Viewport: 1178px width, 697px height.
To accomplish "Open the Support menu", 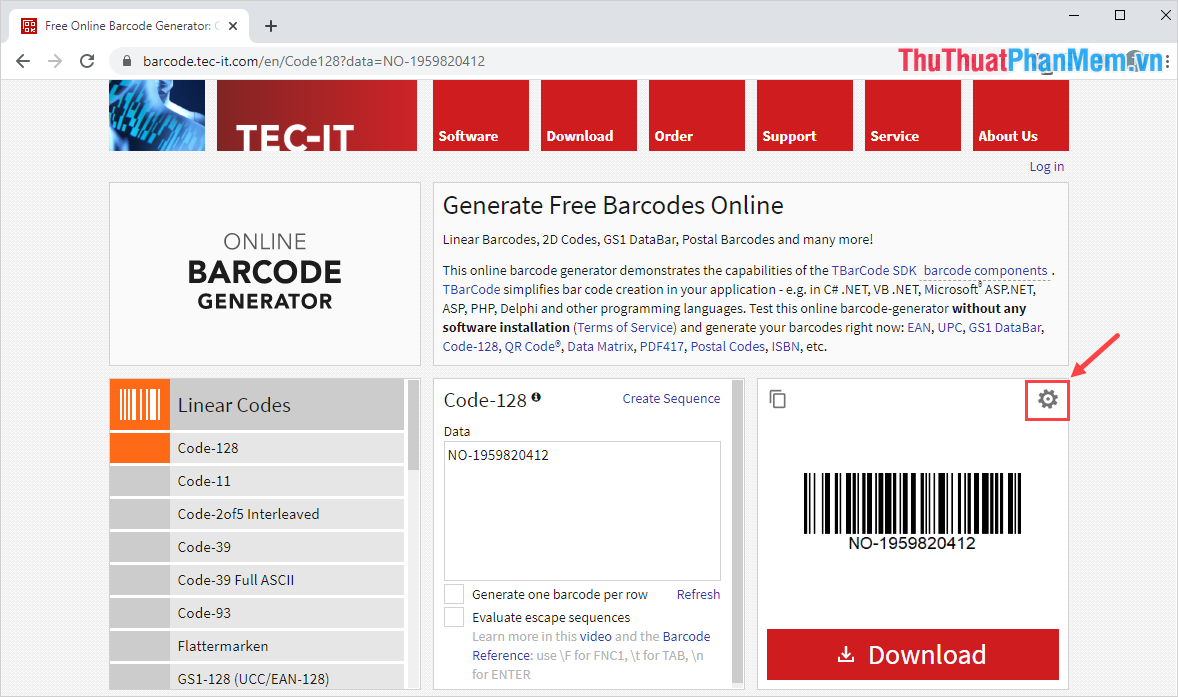I will [x=805, y=115].
